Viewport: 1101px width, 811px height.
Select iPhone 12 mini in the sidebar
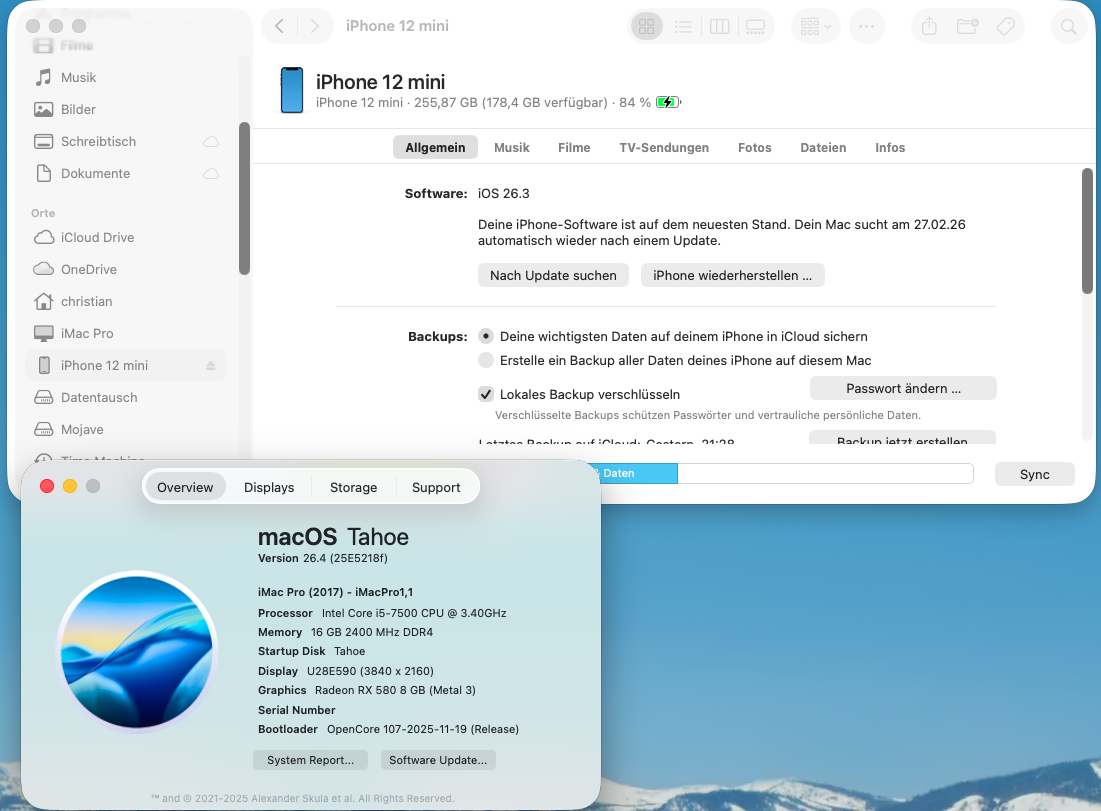click(126, 365)
